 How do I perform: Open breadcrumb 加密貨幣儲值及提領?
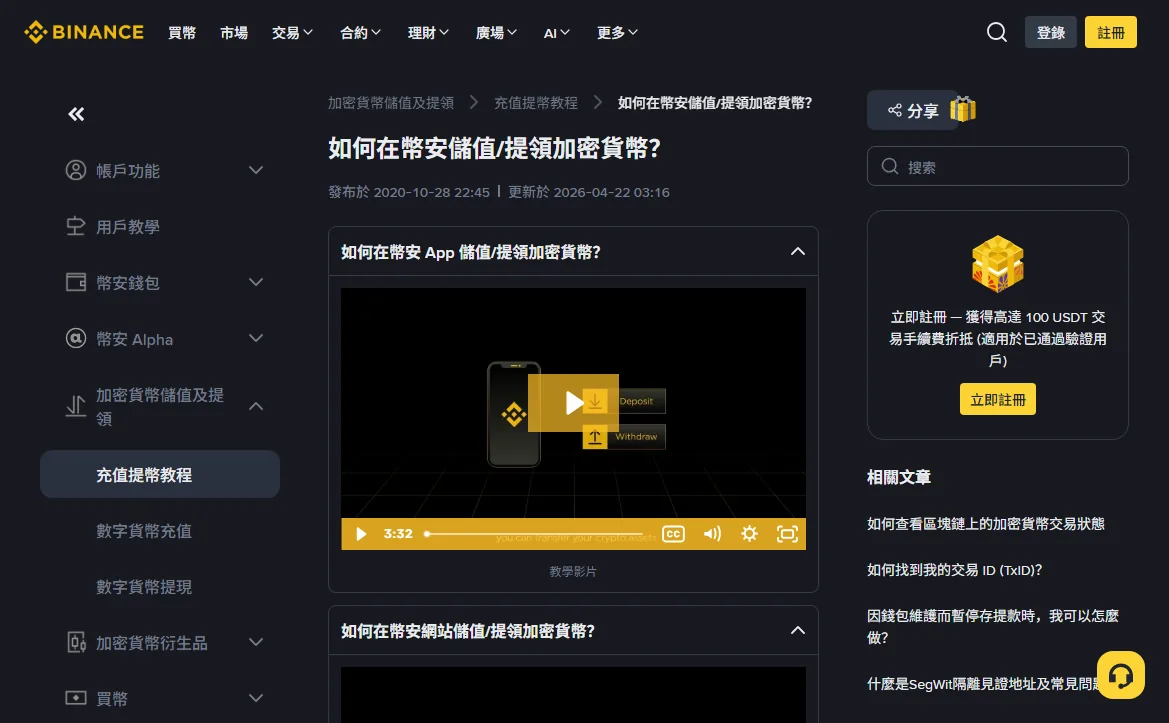[x=391, y=103]
